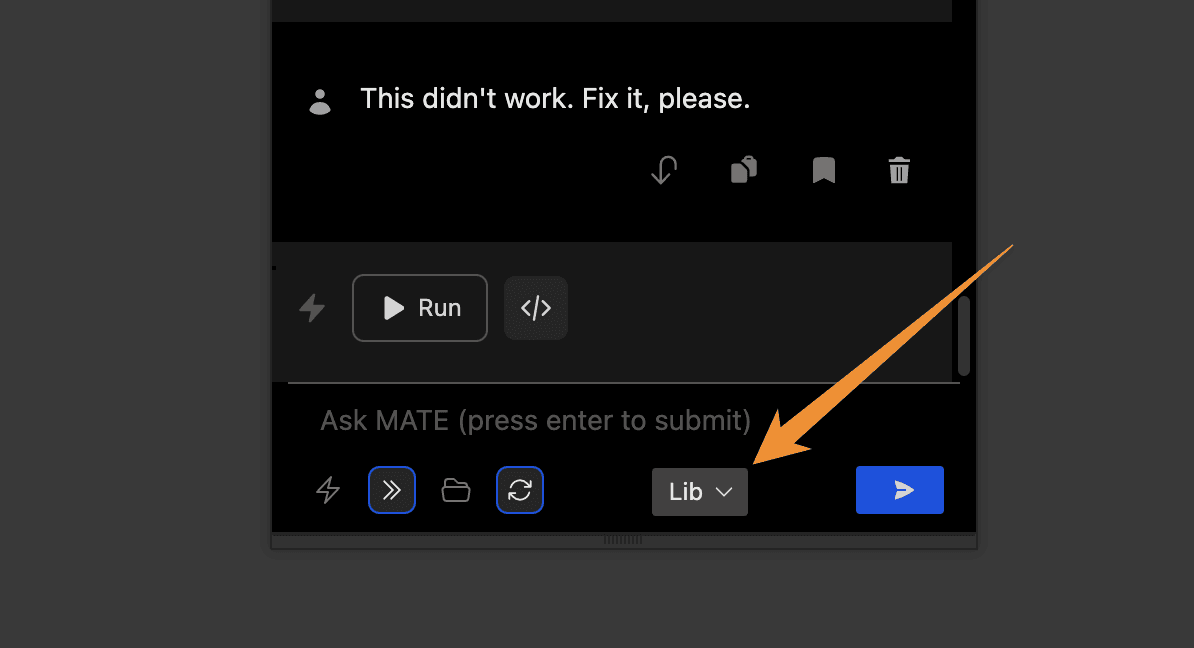Delete the message using the trash icon
The image size is (1194, 648).
(x=899, y=170)
